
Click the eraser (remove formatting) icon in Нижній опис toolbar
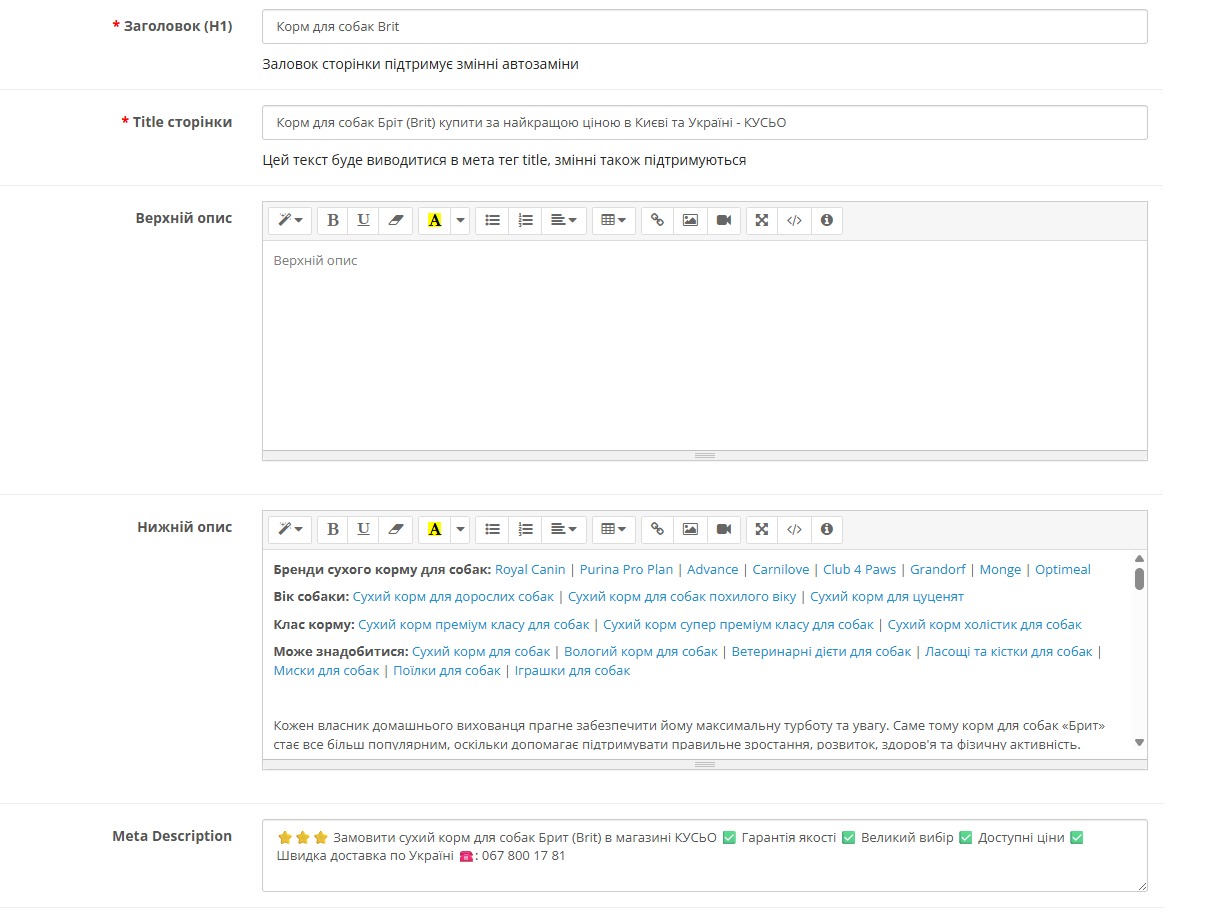click(395, 529)
